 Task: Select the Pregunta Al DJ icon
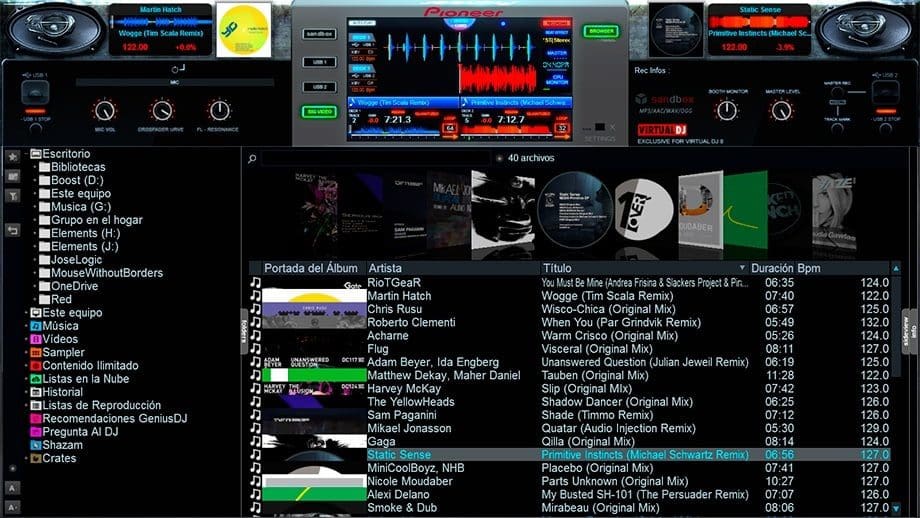click(36, 432)
